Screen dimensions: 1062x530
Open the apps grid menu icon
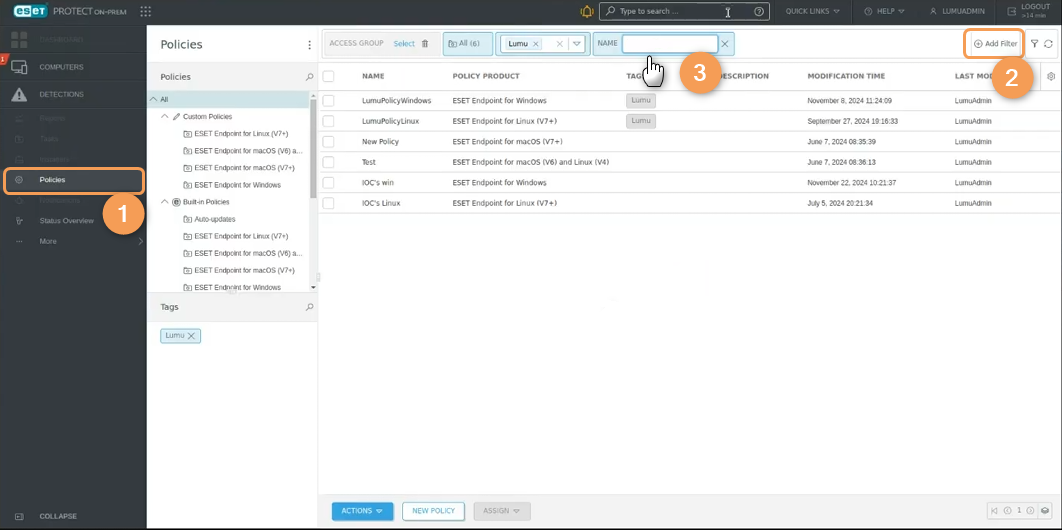(x=146, y=12)
